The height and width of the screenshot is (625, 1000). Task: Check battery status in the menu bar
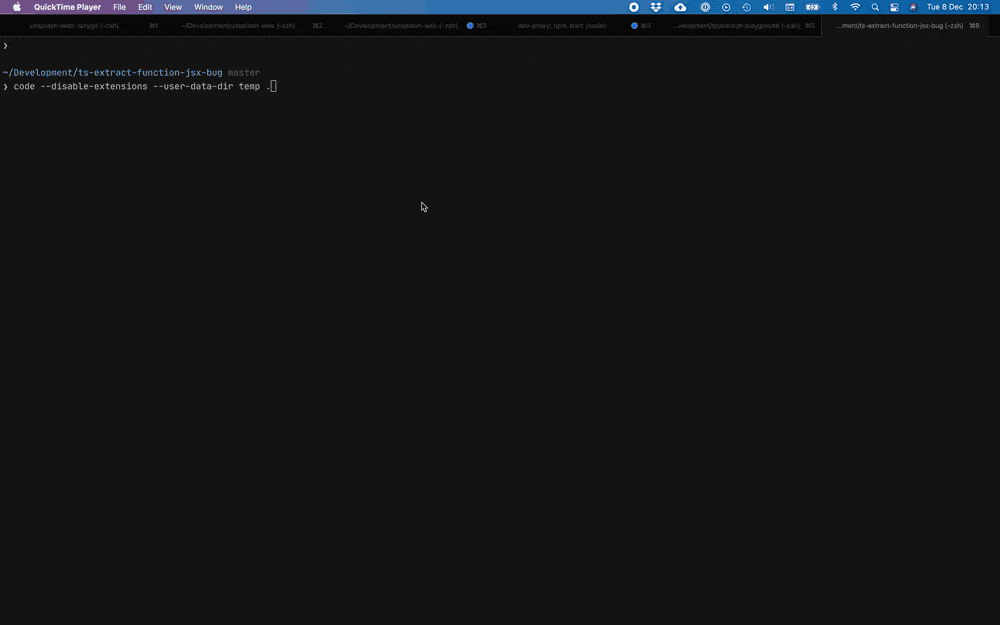pos(810,7)
